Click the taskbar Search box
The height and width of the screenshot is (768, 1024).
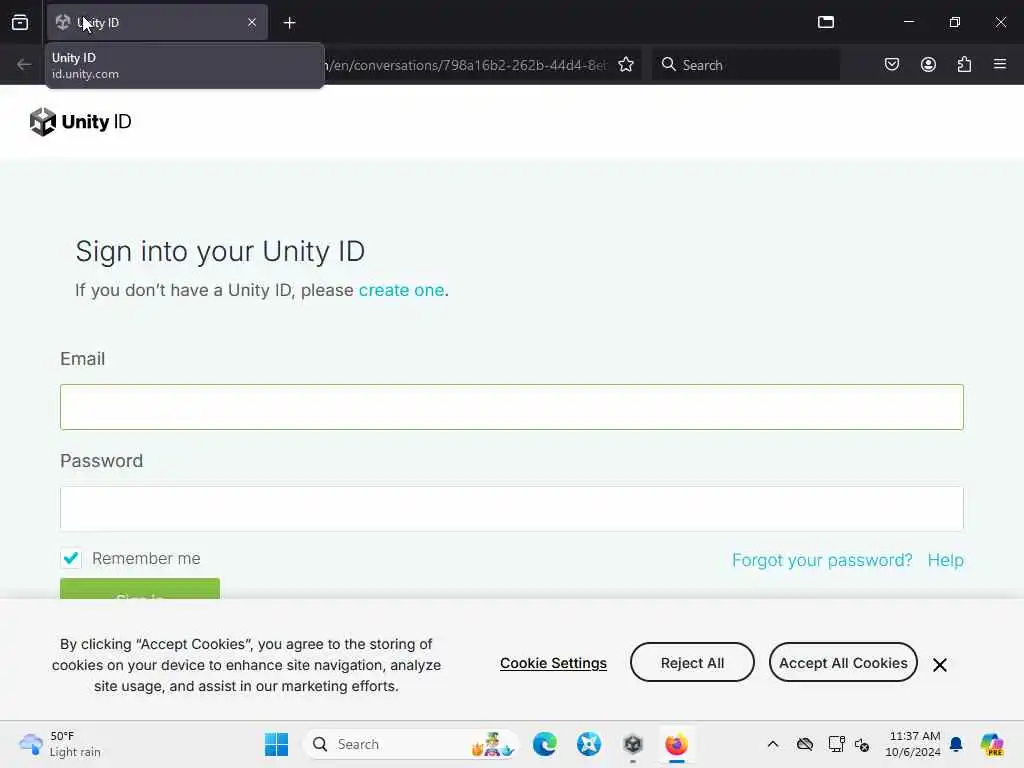[x=411, y=744]
